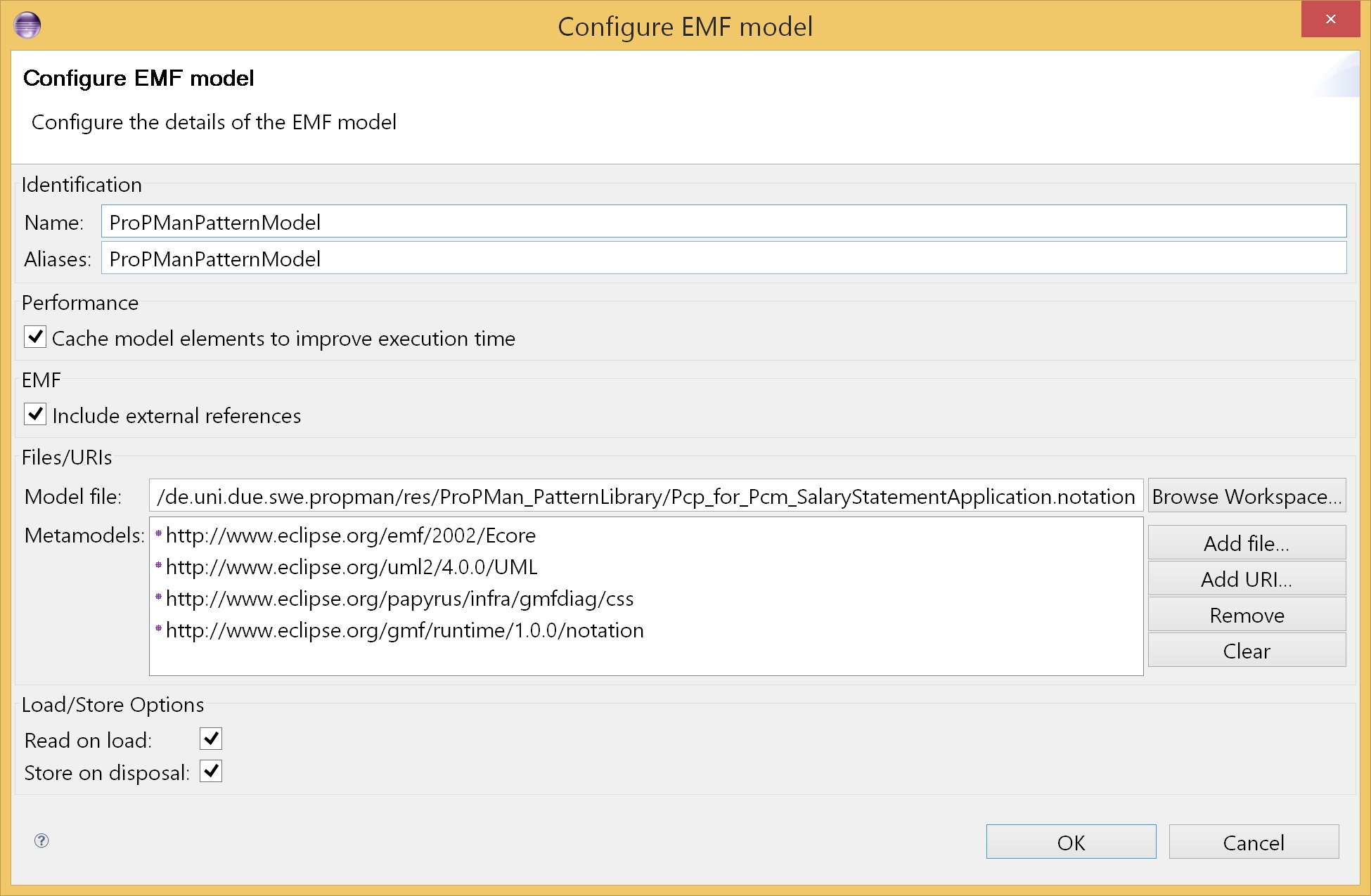
Task: Click the Aliases text field
Action: [x=723, y=259]
